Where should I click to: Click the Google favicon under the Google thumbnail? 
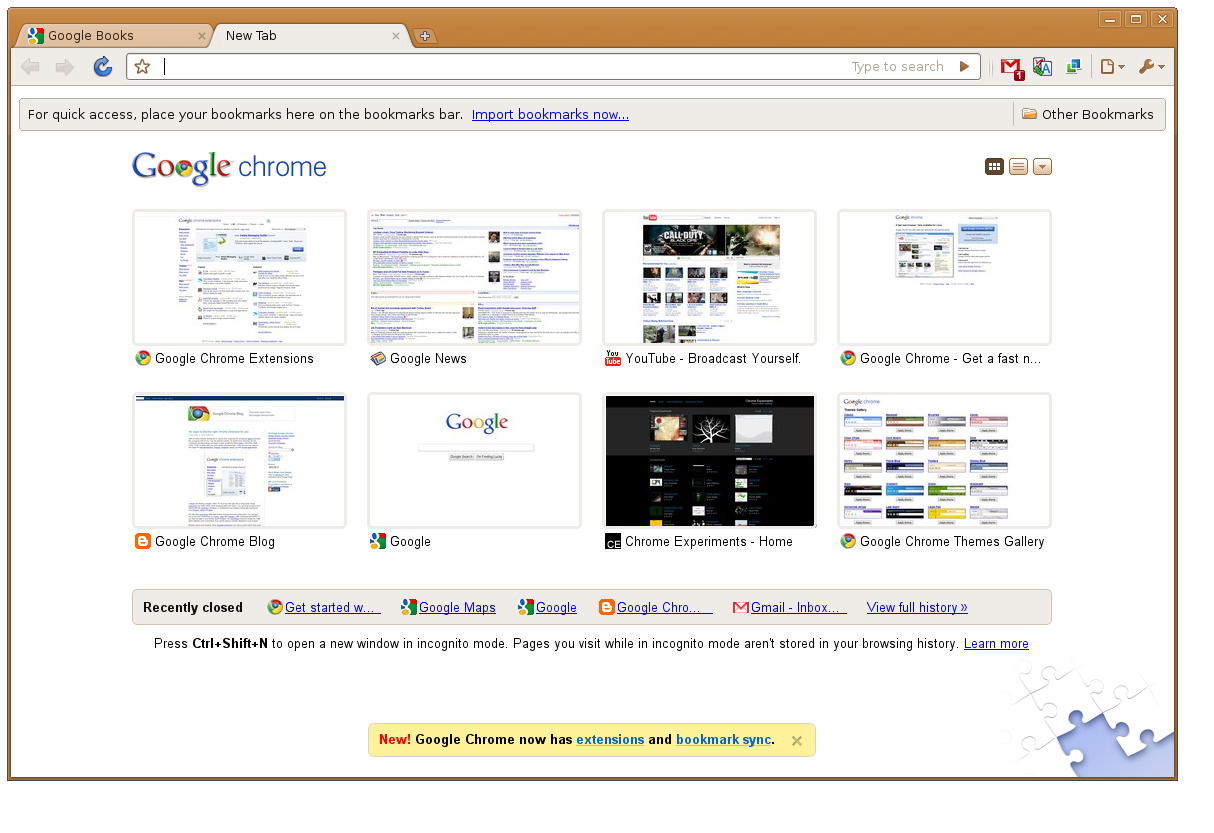pos(378,541)
